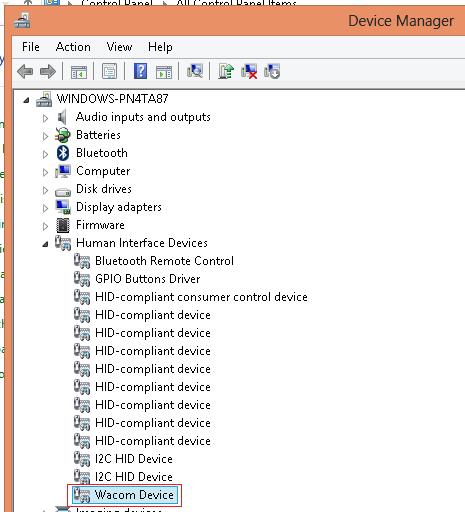Open the Action menu
Viewport: 465px width, 512px height.
73,47
